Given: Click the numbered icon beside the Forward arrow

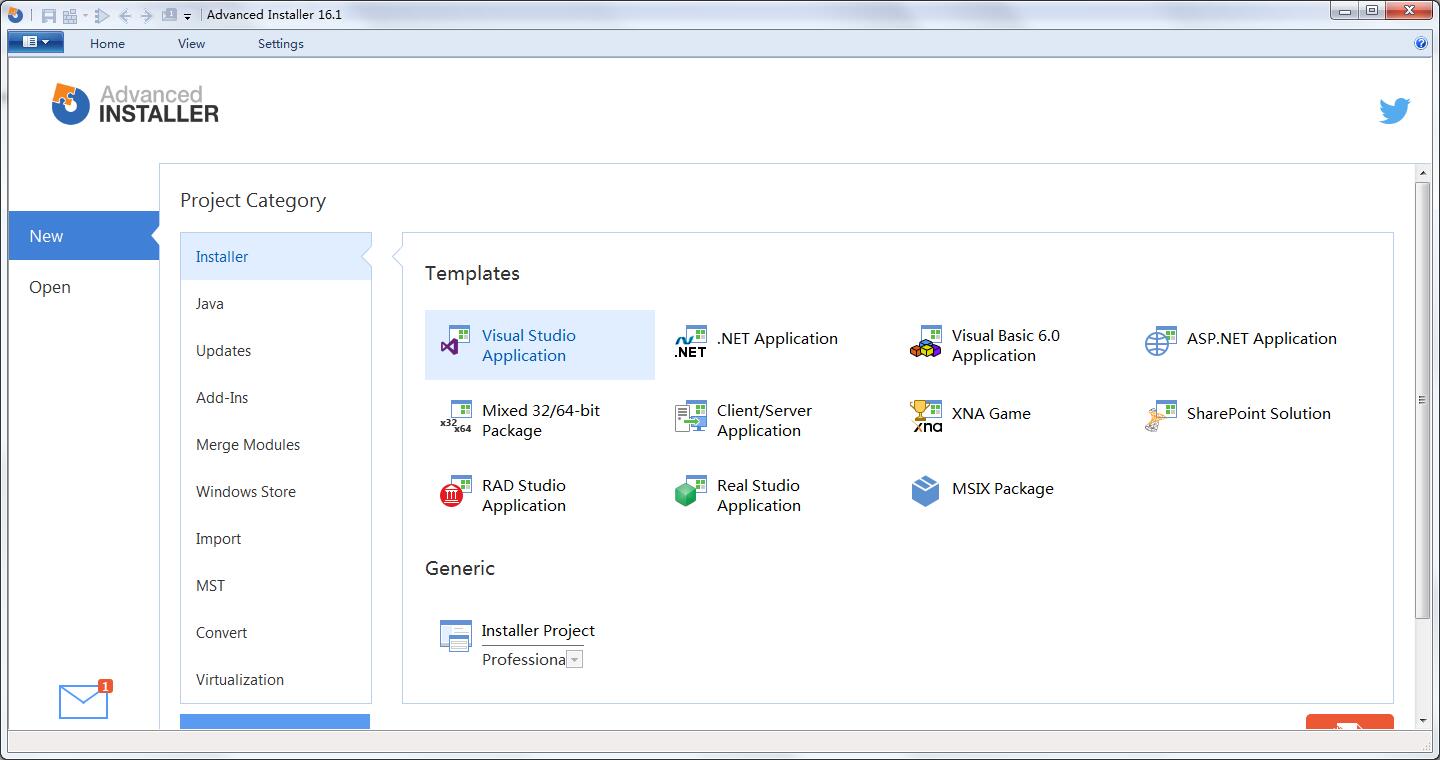Looking at the screenshot, I should click(x=169, y=15).
